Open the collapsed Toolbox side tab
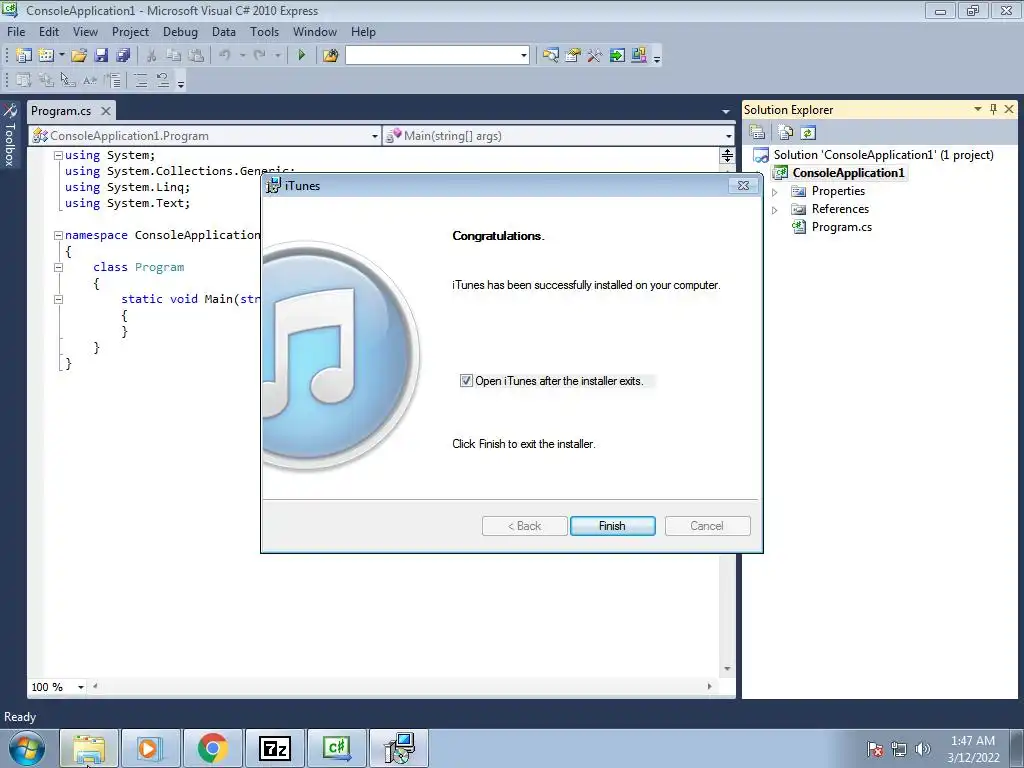This screenshot has height=768, width=1024. pyautogui.click(x=10, y=136)
